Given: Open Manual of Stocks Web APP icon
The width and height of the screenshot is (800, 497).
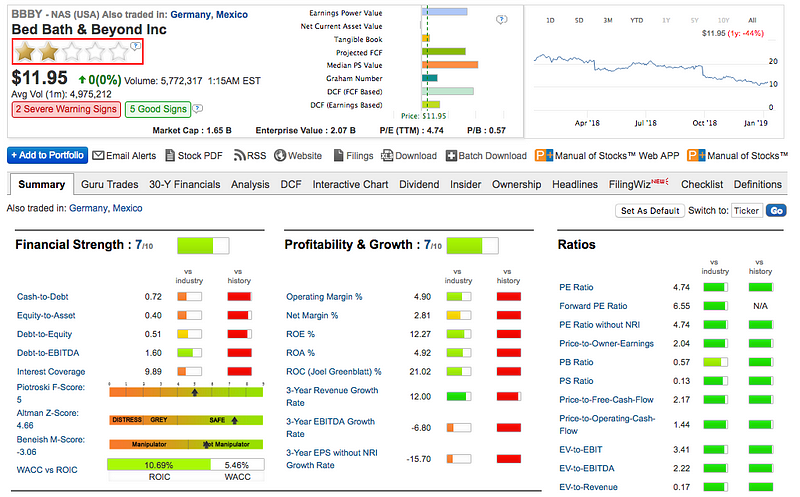Looking at the screenshot, I should (x=543, y=156).
